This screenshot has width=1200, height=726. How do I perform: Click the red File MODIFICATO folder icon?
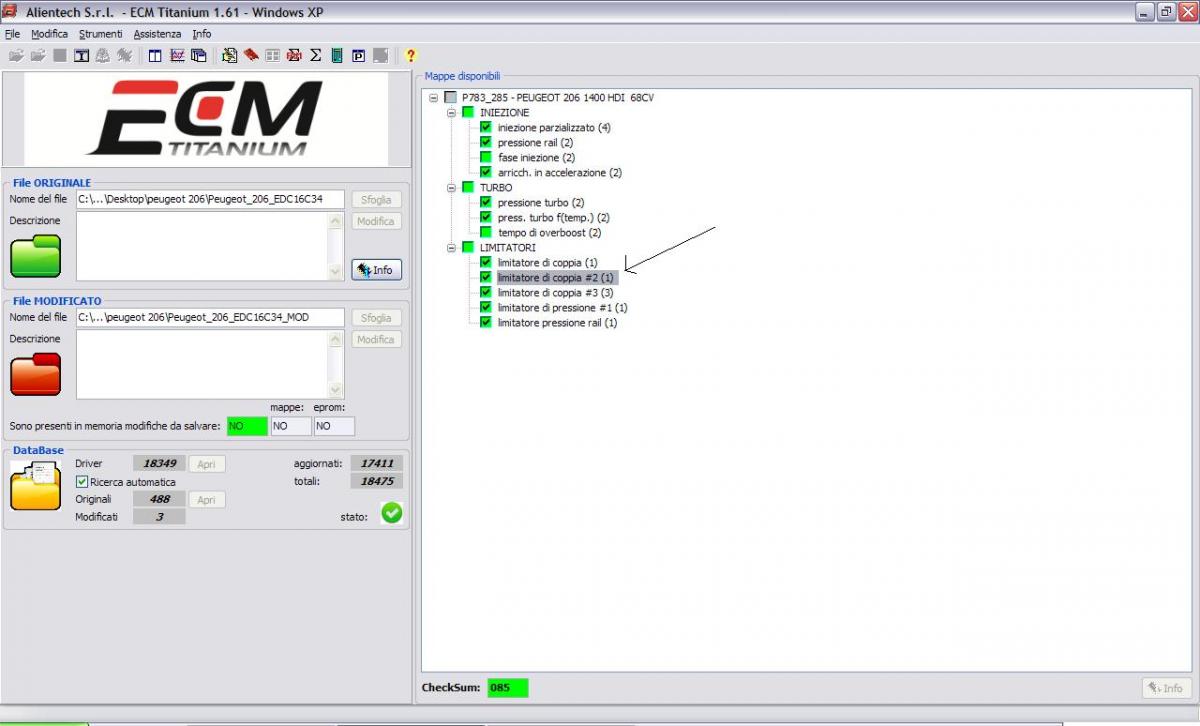pyautogui.click(x=35, y=374)
